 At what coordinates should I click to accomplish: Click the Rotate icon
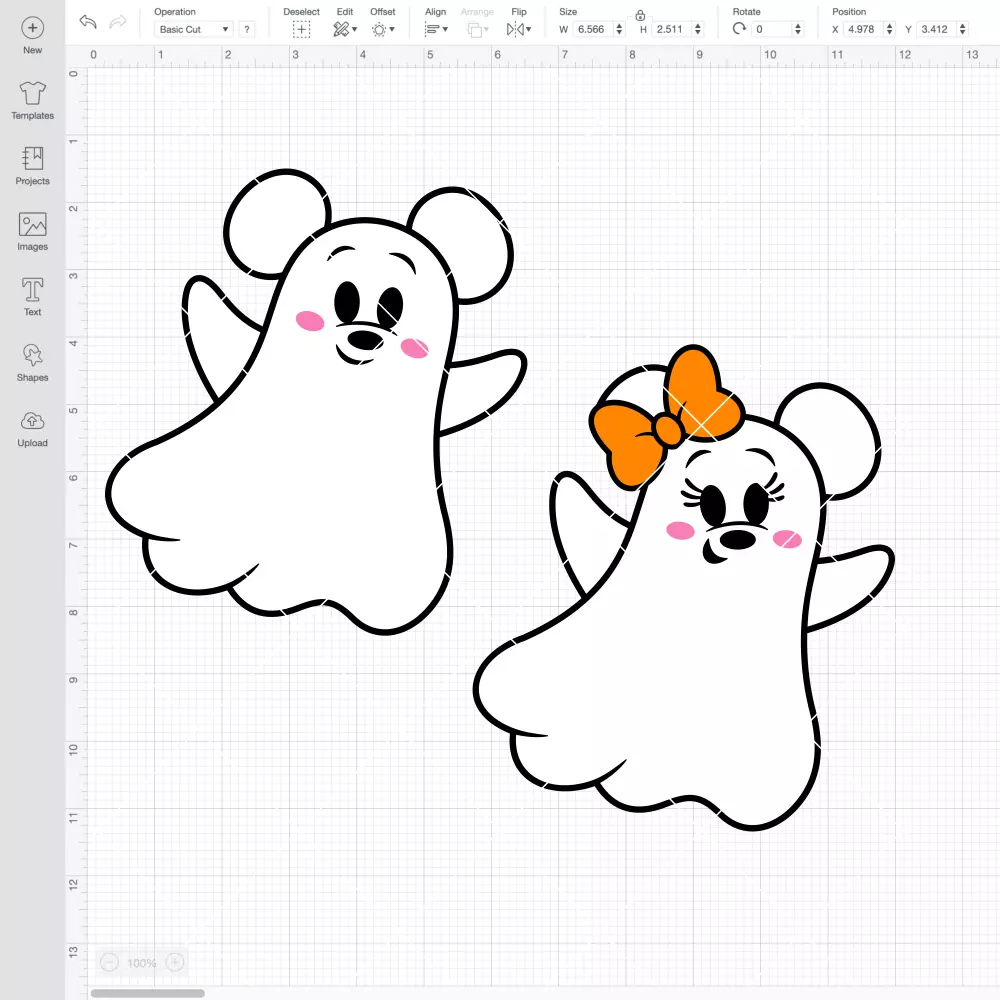pos(739,29)
